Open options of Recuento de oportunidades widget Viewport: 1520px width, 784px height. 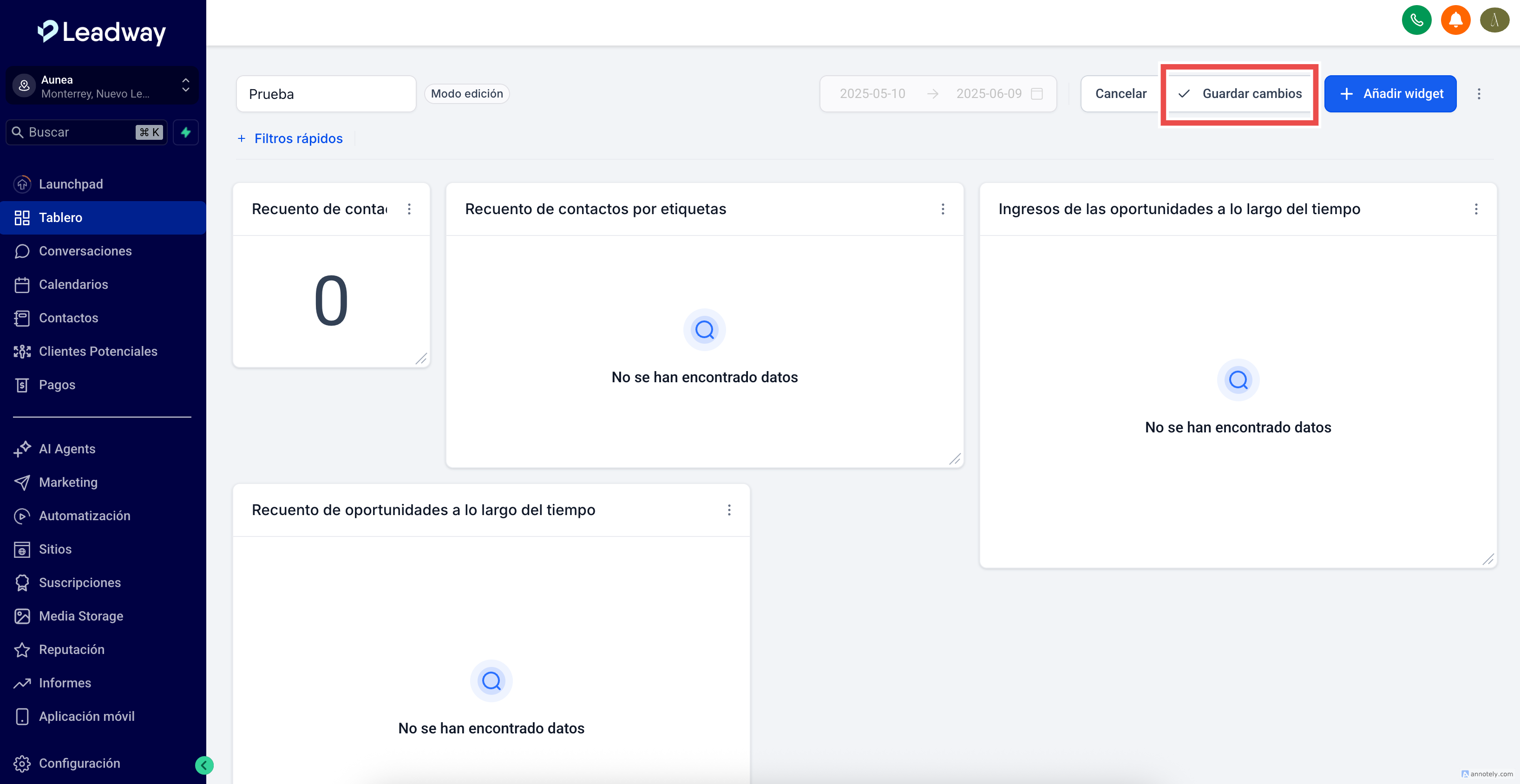(729, 510)
